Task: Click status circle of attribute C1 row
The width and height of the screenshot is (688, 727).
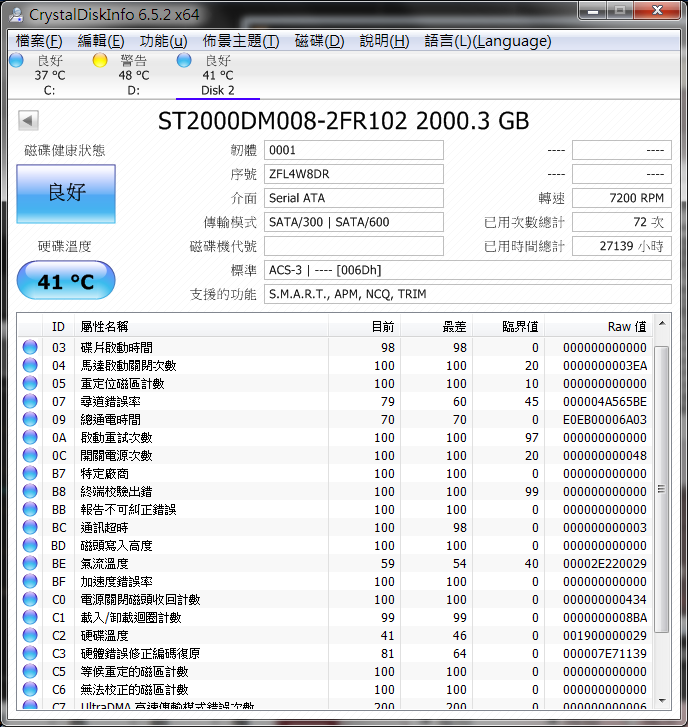Action: [x=30, y=618]
